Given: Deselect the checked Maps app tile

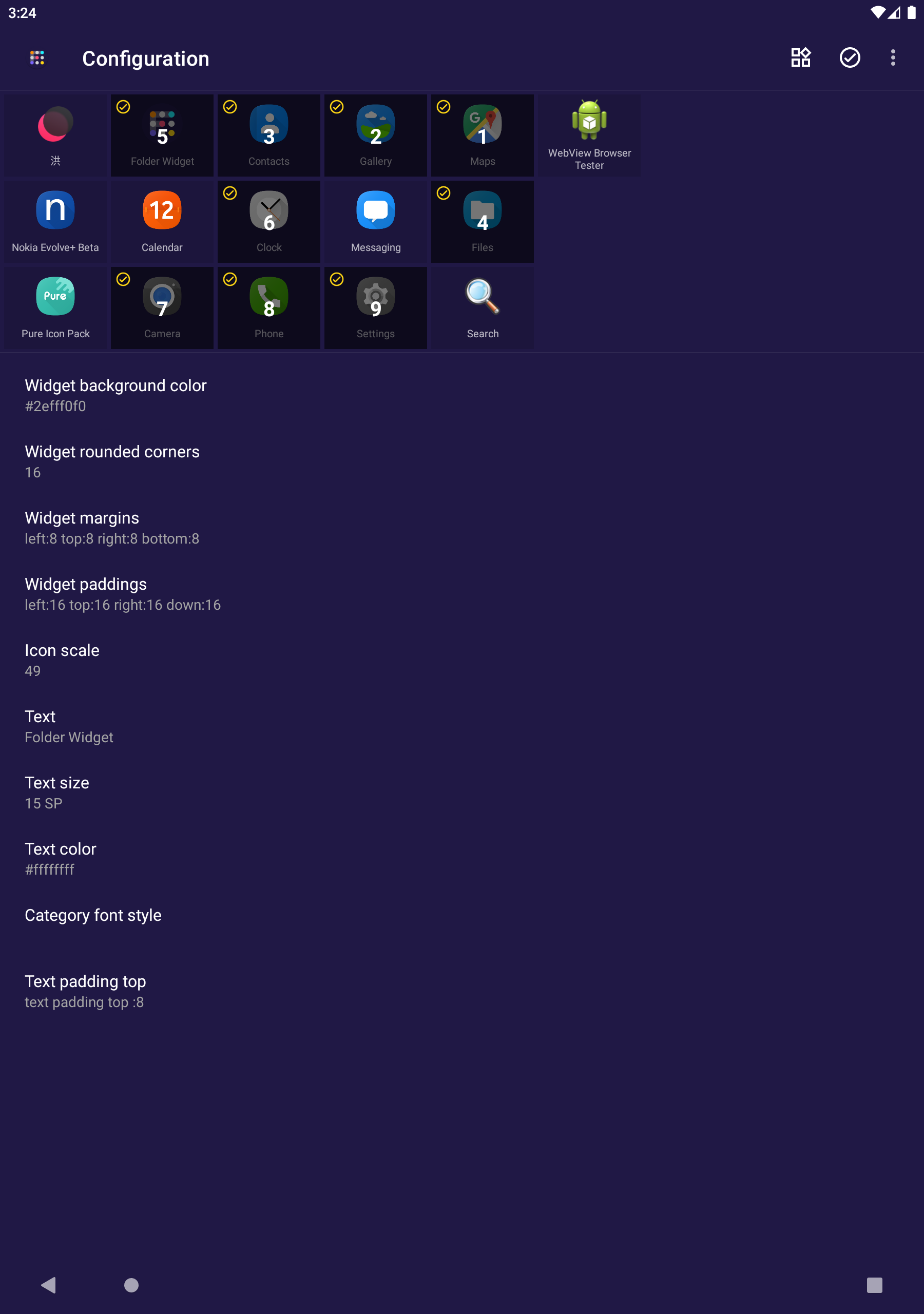Looking at the screenshot, I should [483, 135].
